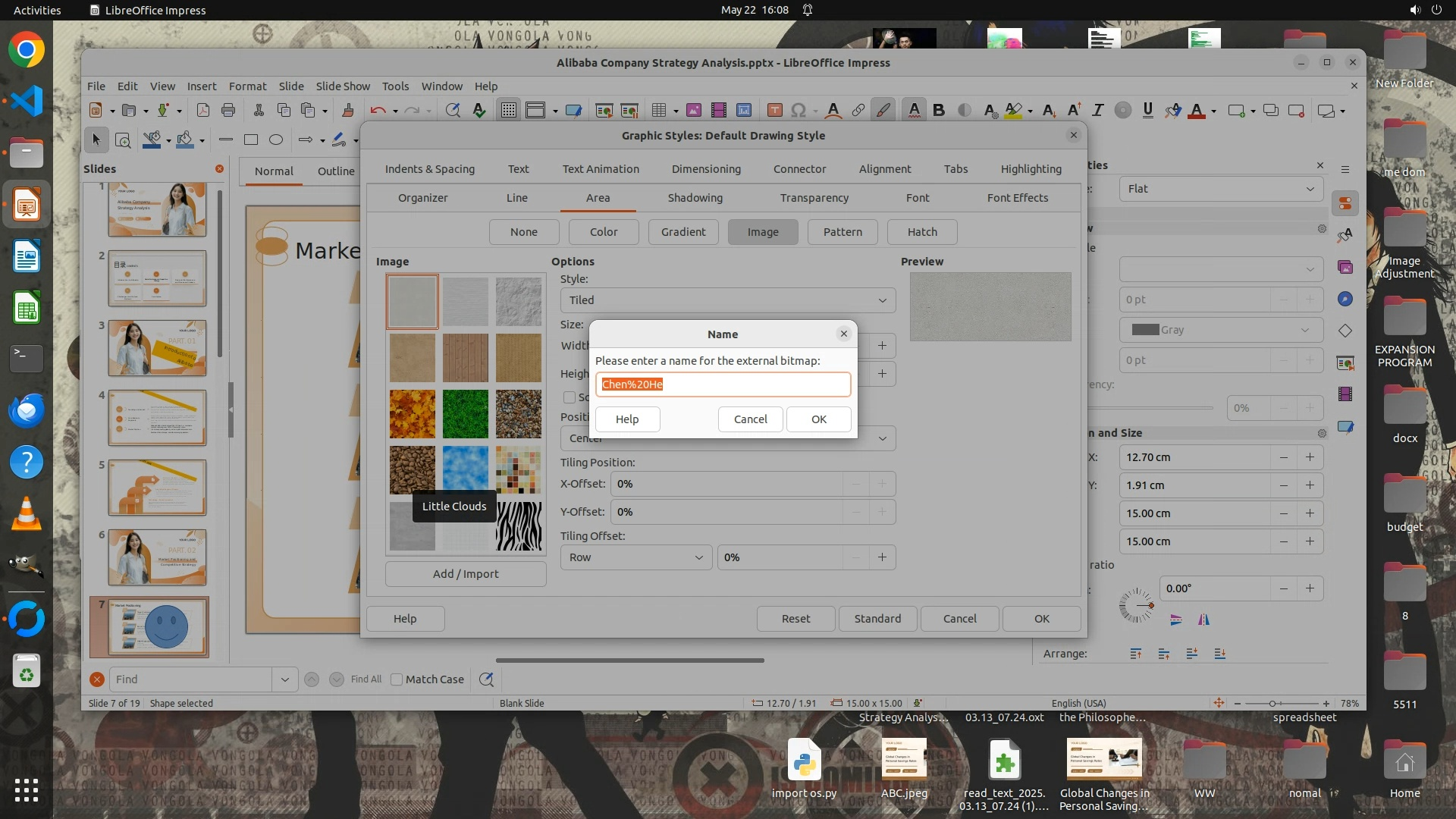The image size is (1456, 819).
Task: Click the Italic formatting icon
Action: point(1097,111)
